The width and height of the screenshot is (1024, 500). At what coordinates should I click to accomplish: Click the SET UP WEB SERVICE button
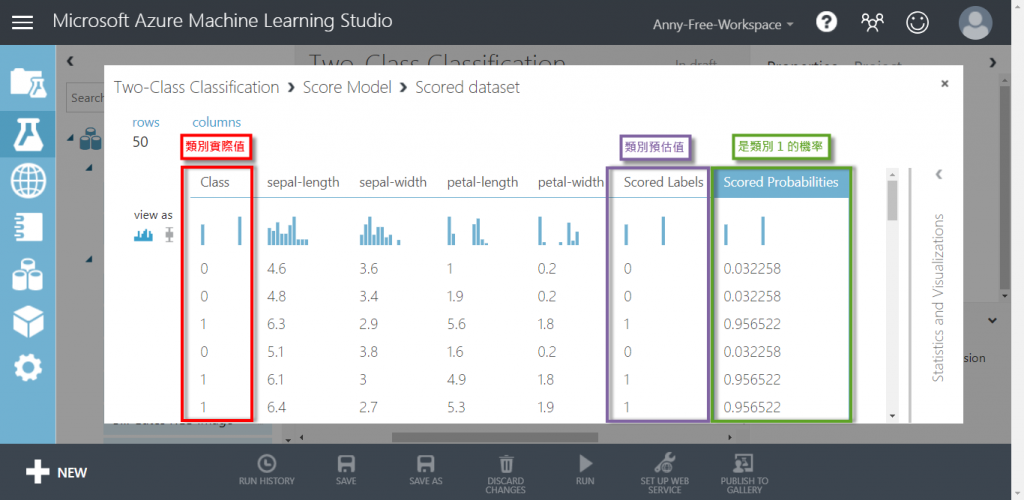pyautogui.click(x=665, y=472)
